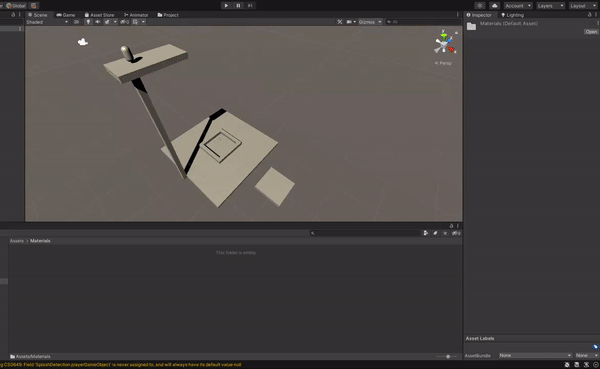
Task: Toggle the scene grid visibility icon
Action: pos(135,22)
